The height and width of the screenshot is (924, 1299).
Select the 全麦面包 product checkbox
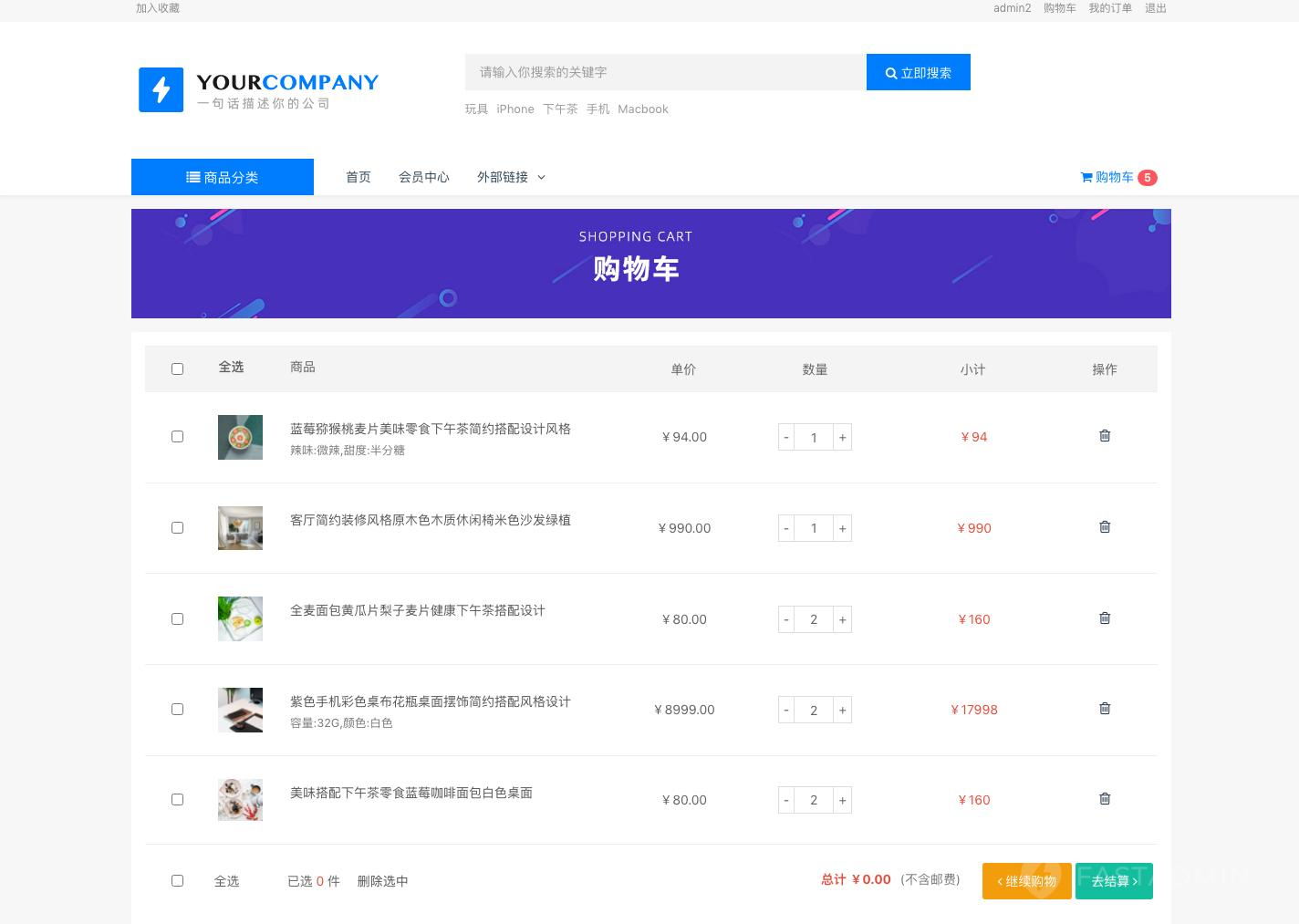click(x=177, y=618)
